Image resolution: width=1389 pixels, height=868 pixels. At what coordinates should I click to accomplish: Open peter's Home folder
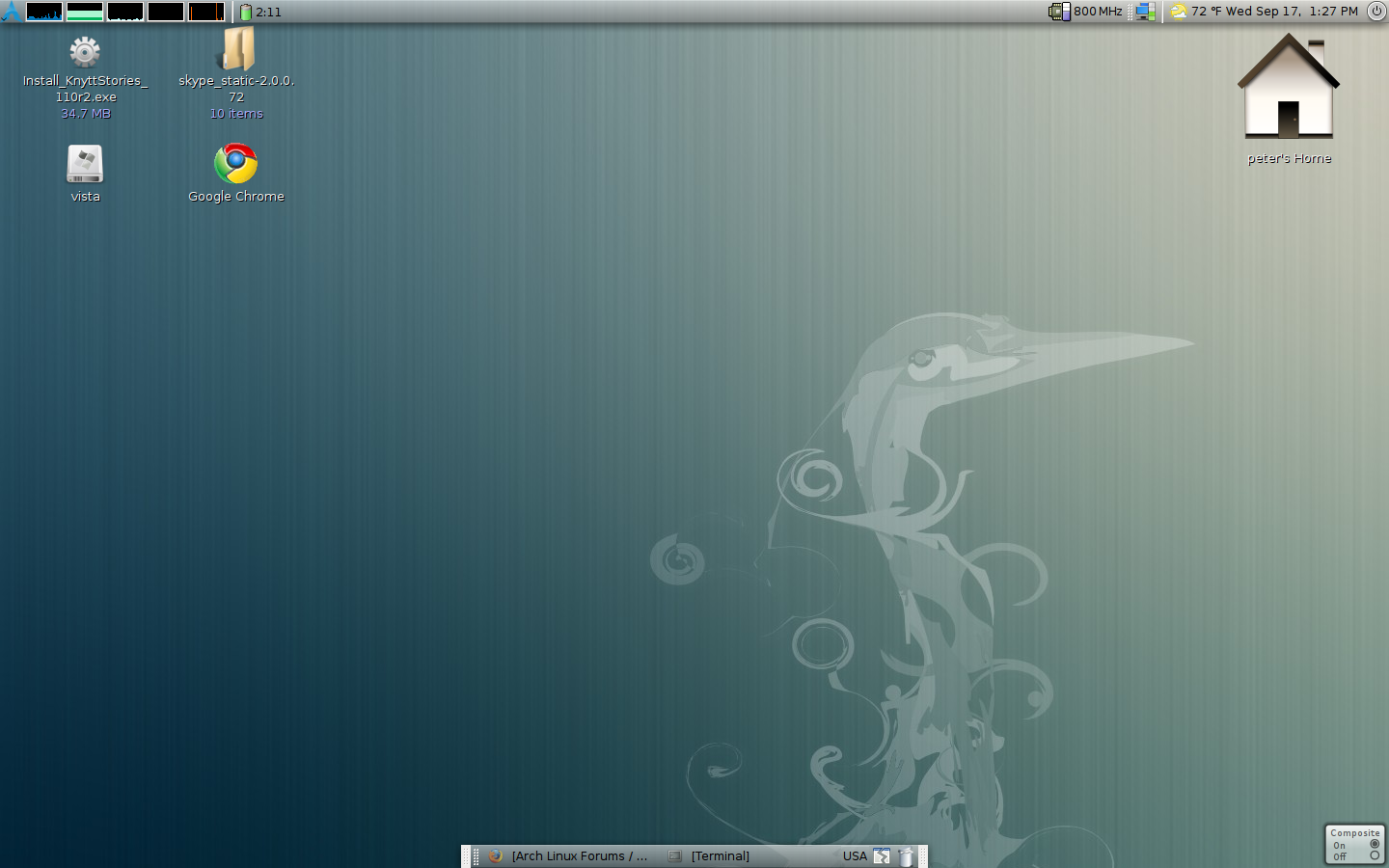1289,89
